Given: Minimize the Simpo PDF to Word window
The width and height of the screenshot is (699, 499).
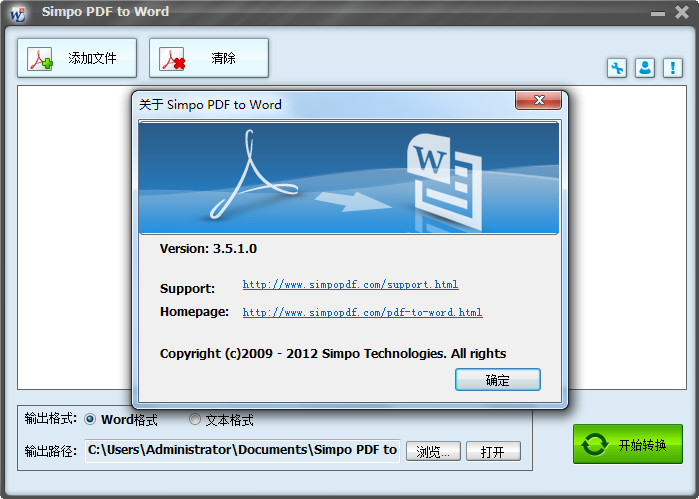Looking at the screenshot, I should coord(658,14).
